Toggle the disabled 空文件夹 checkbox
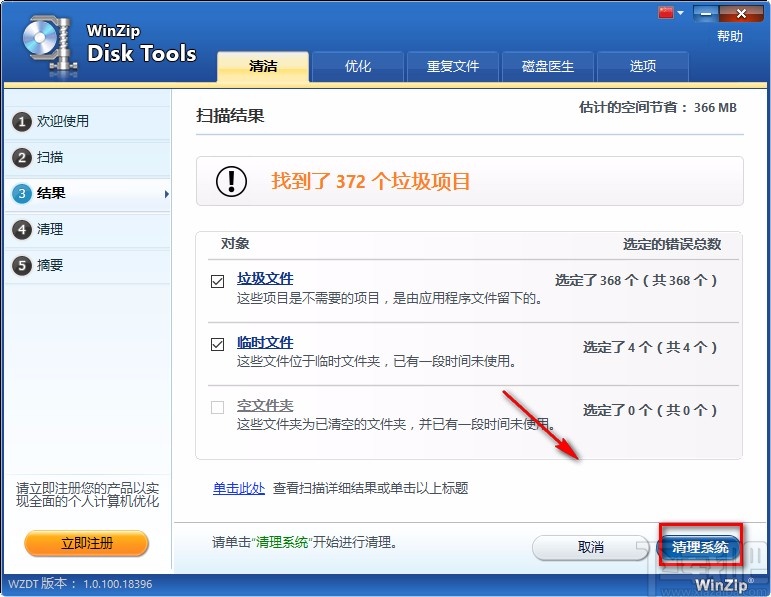The height and width of the screenshot is (597, 771). click(x=217, y=407)
